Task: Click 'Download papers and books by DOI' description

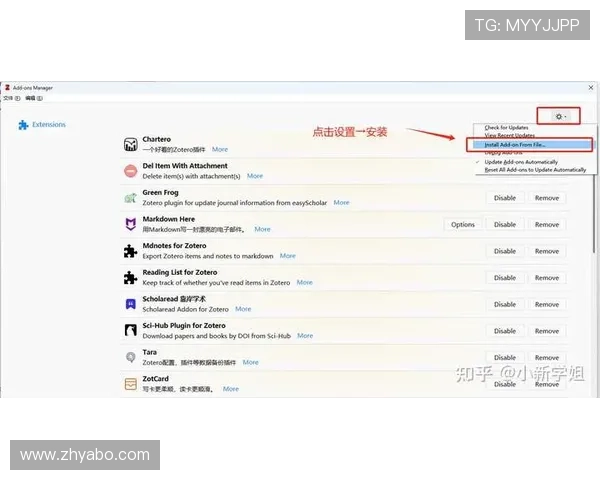Action: [x=217, y=336]
